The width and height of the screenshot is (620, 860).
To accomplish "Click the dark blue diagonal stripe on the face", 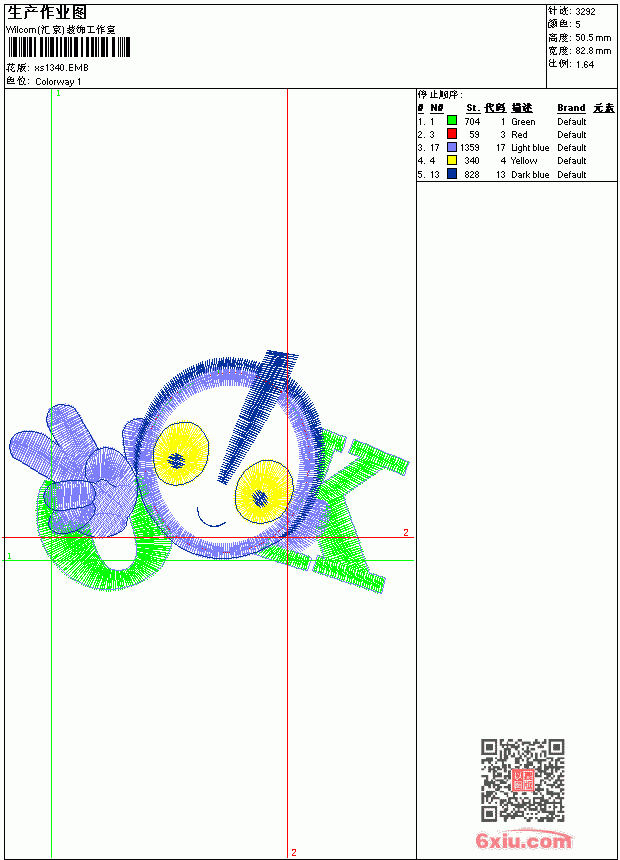I will pyautogui.click(x=258, y=417).
